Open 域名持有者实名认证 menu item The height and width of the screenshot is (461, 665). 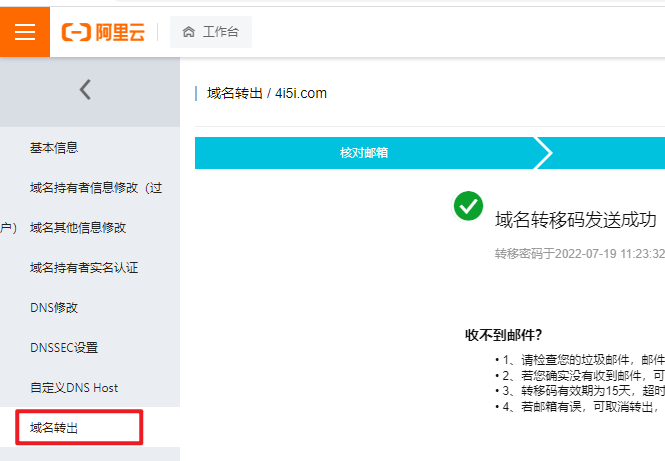[84, 268]
